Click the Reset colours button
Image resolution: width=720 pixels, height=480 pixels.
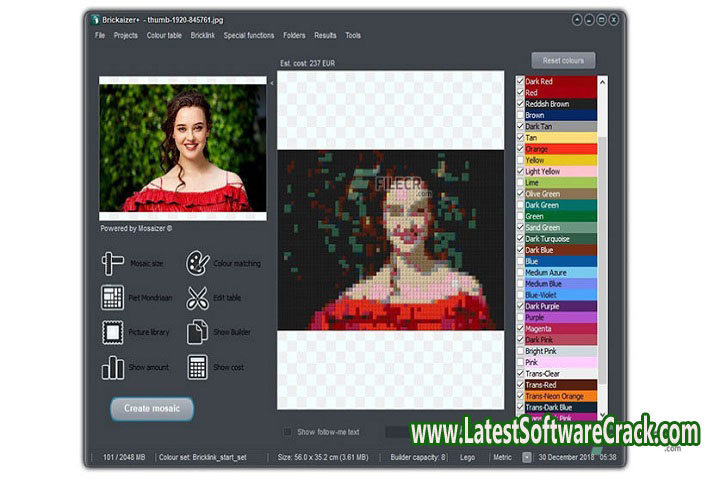pyautogui.click(x=563, y=60)
